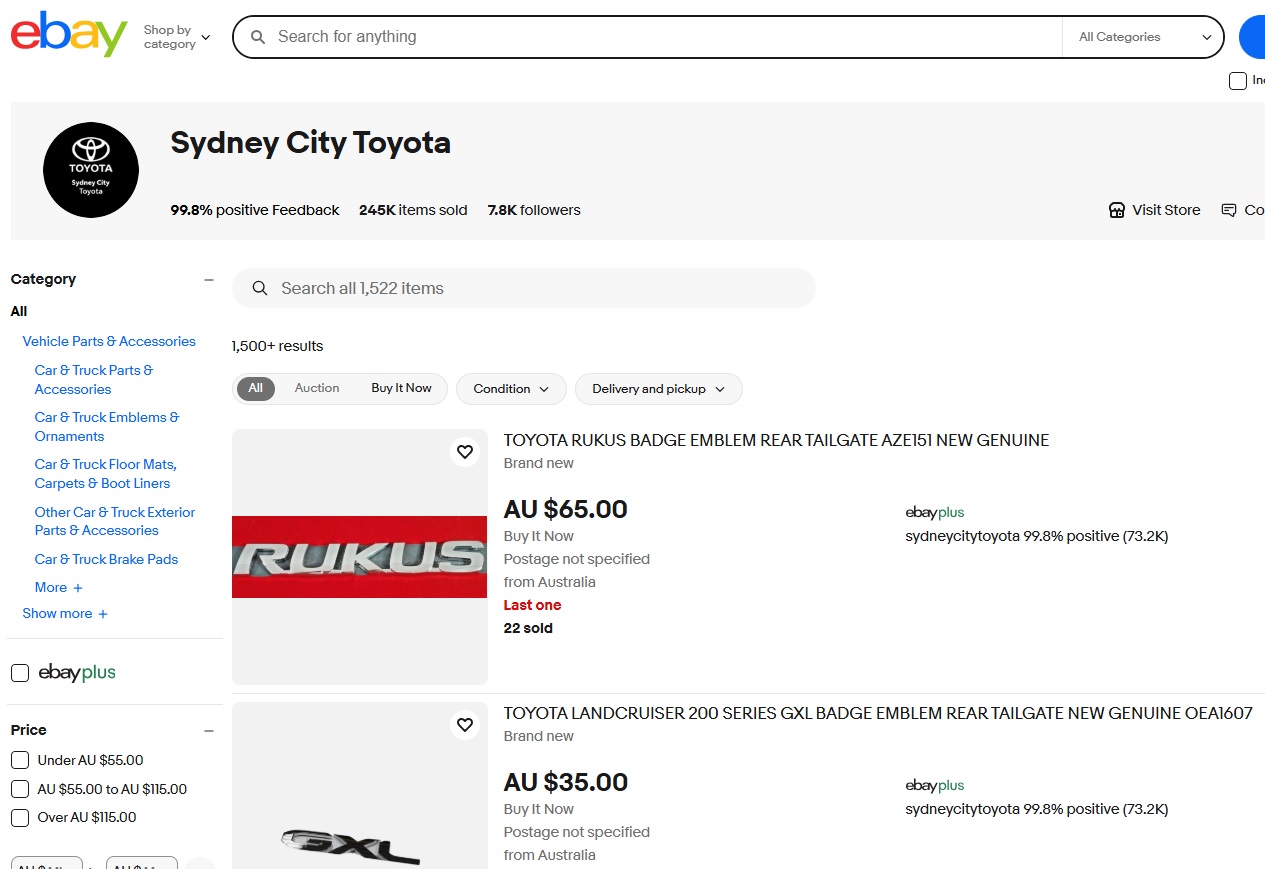
Task: Click the Sydney City Toyota store logo
Action: [91, 170]
